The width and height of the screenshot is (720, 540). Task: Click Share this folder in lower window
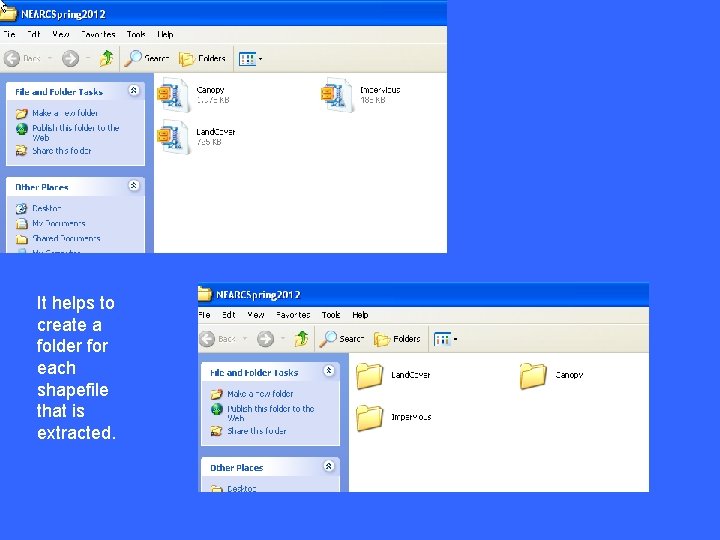coord(257,431)
